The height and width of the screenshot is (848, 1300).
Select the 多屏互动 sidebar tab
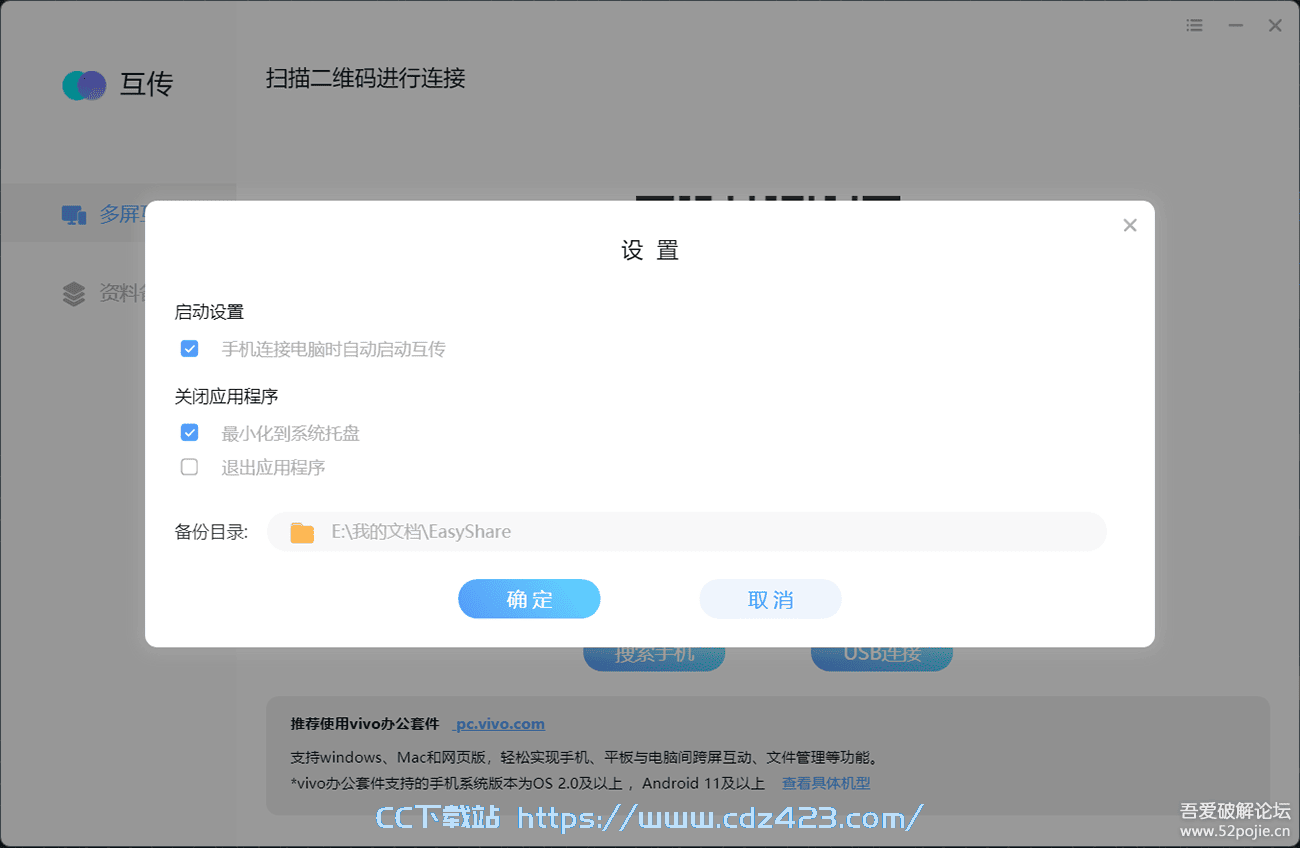(x=118, y=214)
